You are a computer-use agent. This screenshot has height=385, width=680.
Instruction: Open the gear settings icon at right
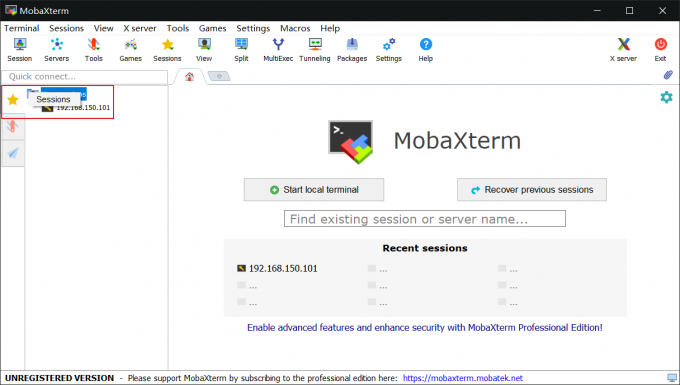click(666, 97)
